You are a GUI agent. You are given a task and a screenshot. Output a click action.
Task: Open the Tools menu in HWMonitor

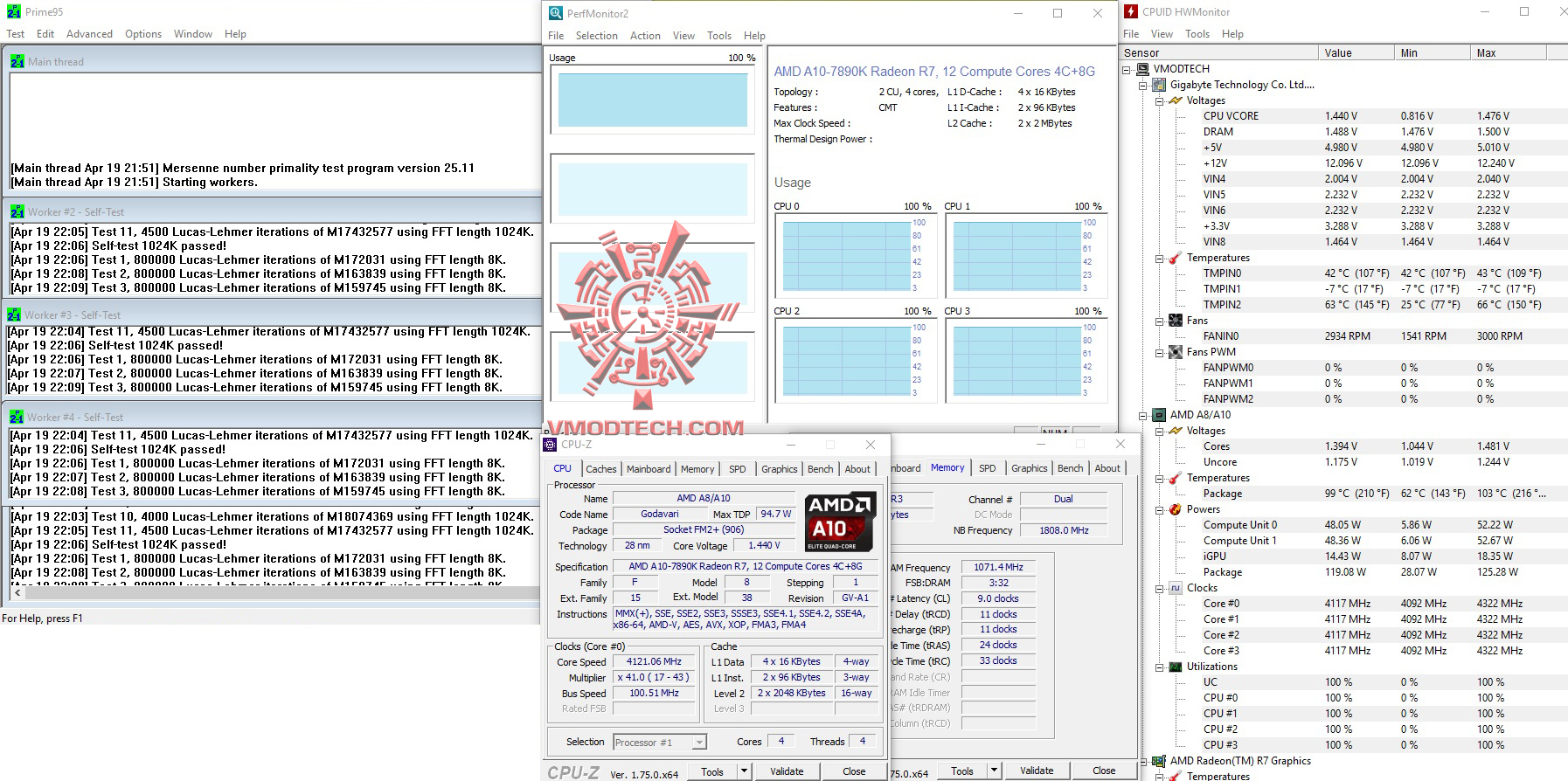[1197, 34]
